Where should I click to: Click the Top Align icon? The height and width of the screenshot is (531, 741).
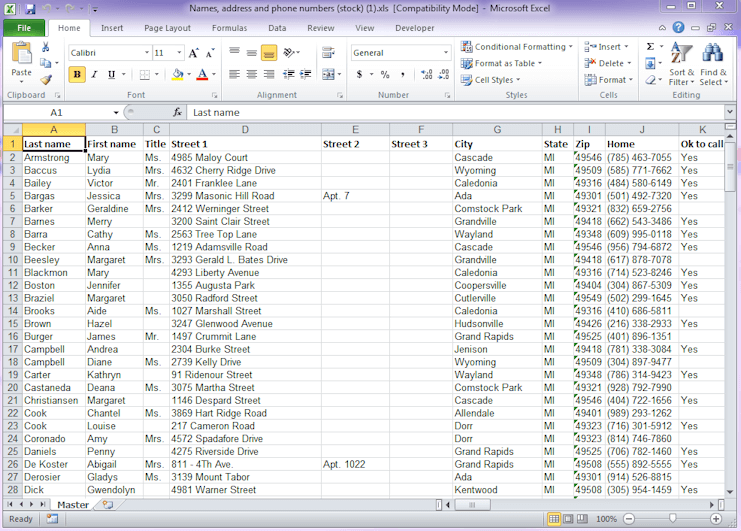pyautogui.click(x=234, y=53)
